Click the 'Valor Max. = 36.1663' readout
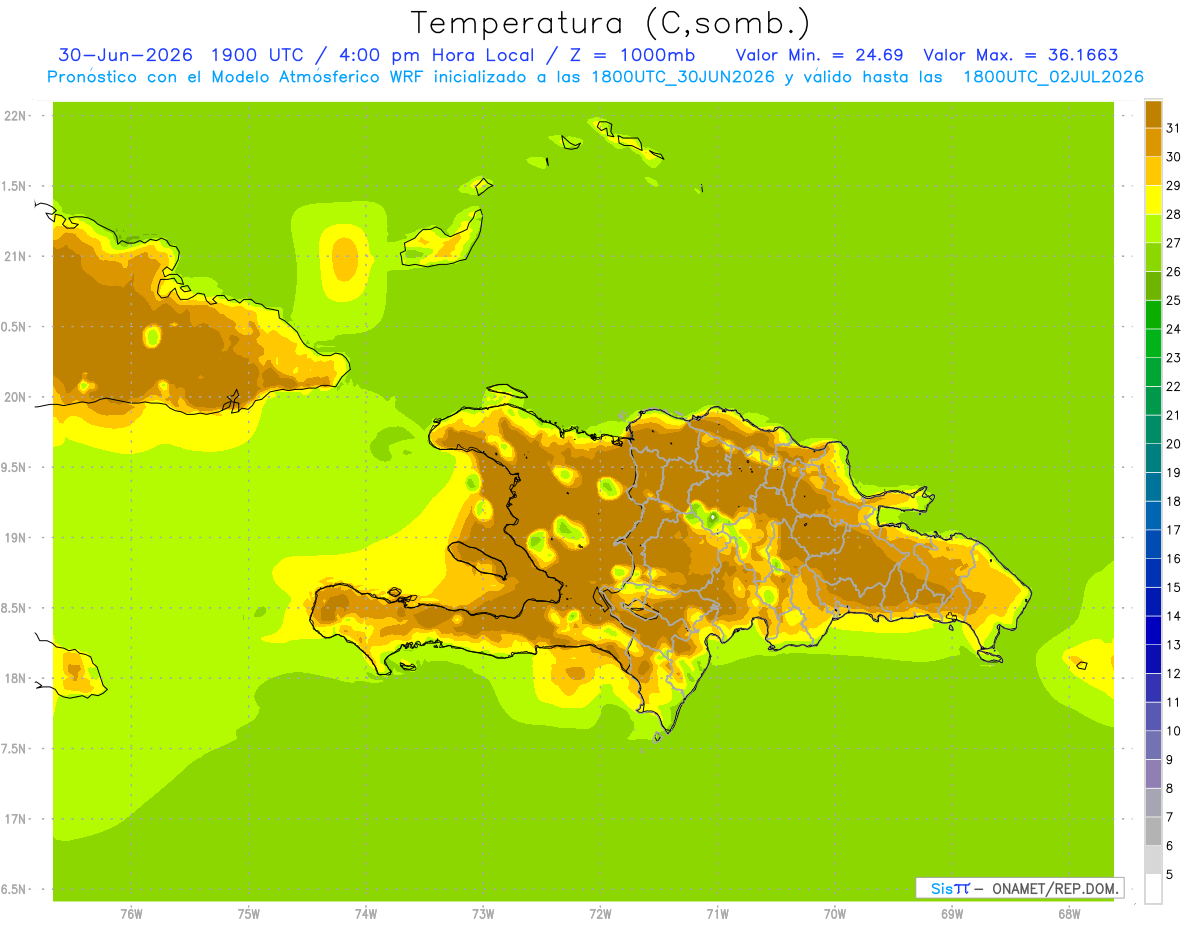This screenshot has height=927, width=1200. pyautogui.click(x=1021, y=55)
